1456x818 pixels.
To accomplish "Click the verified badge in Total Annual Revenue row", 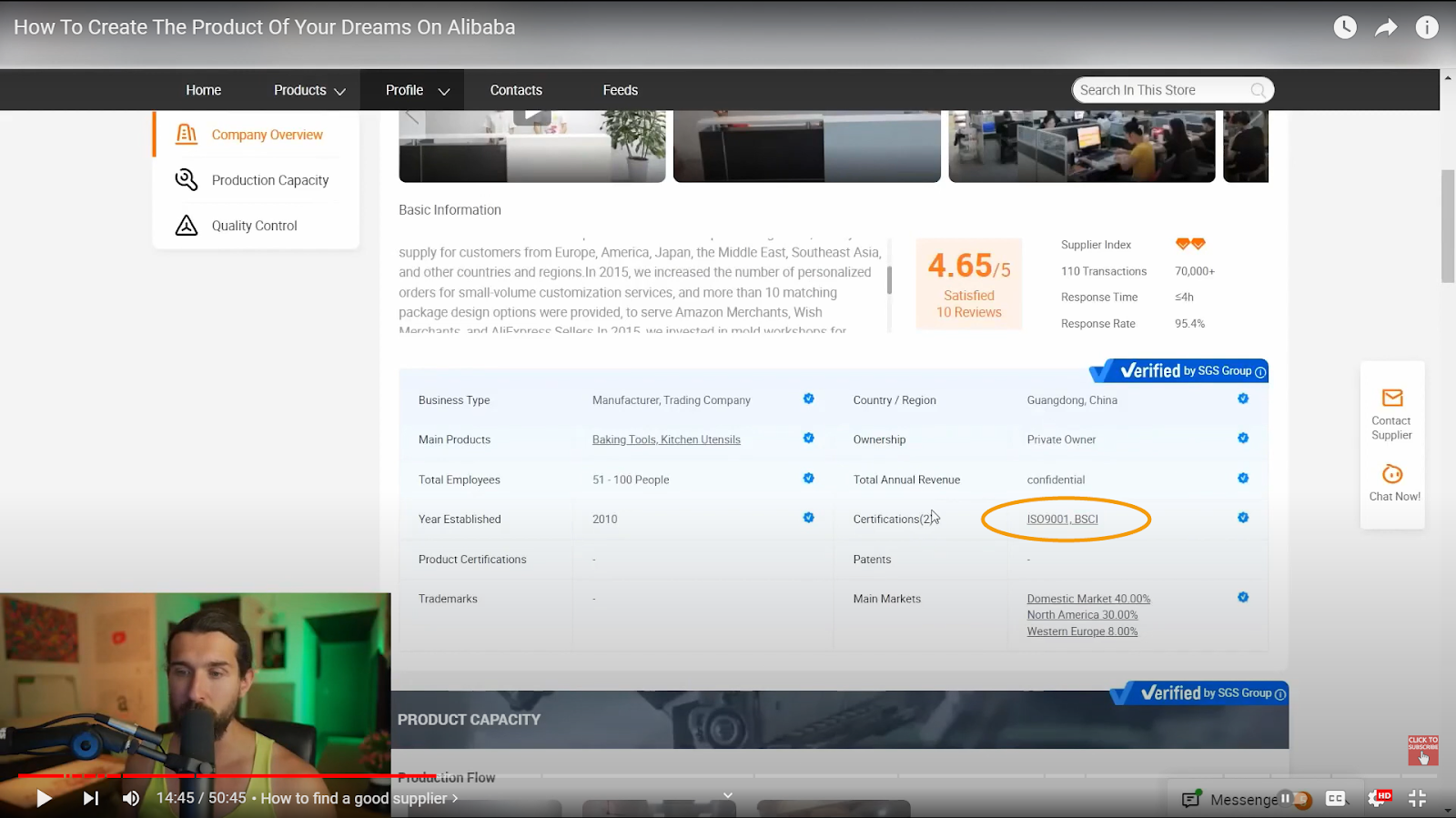I will (1243, 478).
